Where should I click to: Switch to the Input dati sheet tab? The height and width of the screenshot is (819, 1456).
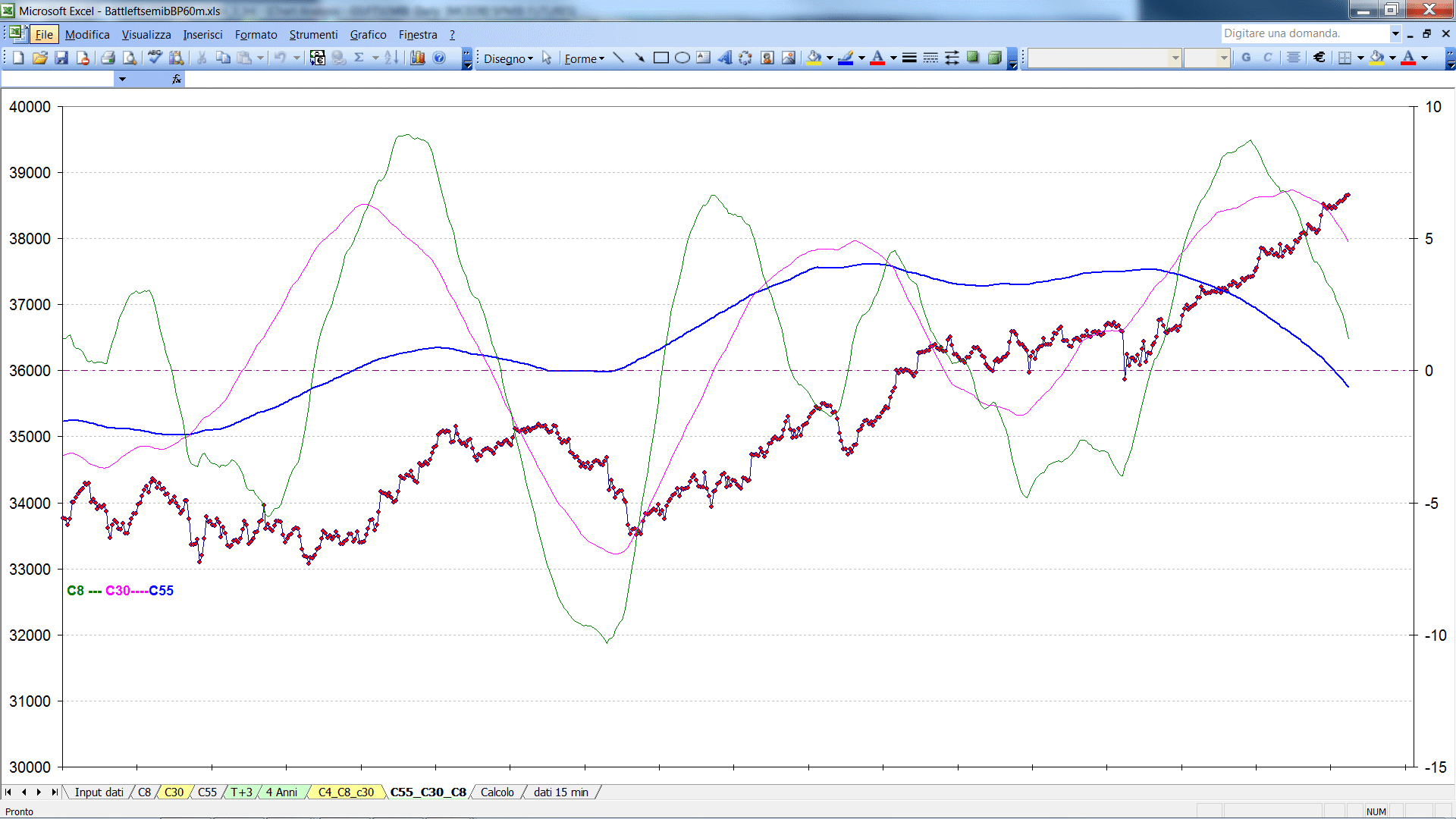[99, 792]
